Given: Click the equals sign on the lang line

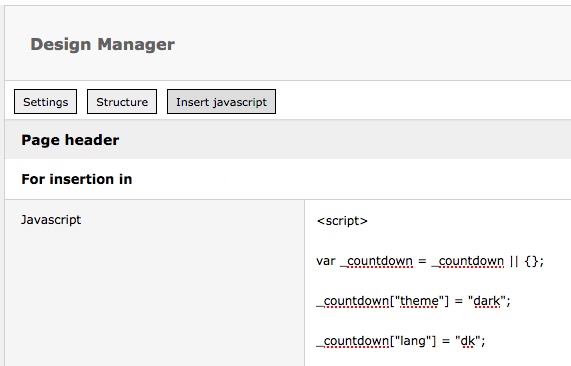Looking at the screenshot, I should [x=446, y=342].
